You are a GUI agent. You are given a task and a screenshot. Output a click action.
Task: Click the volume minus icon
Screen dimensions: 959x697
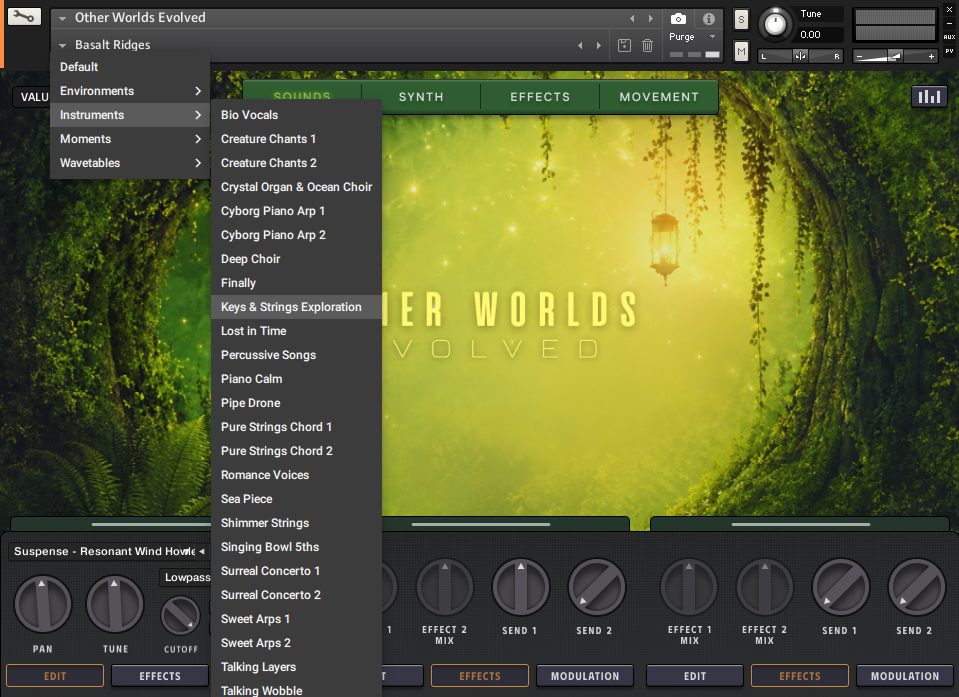(x=859, y=56)
